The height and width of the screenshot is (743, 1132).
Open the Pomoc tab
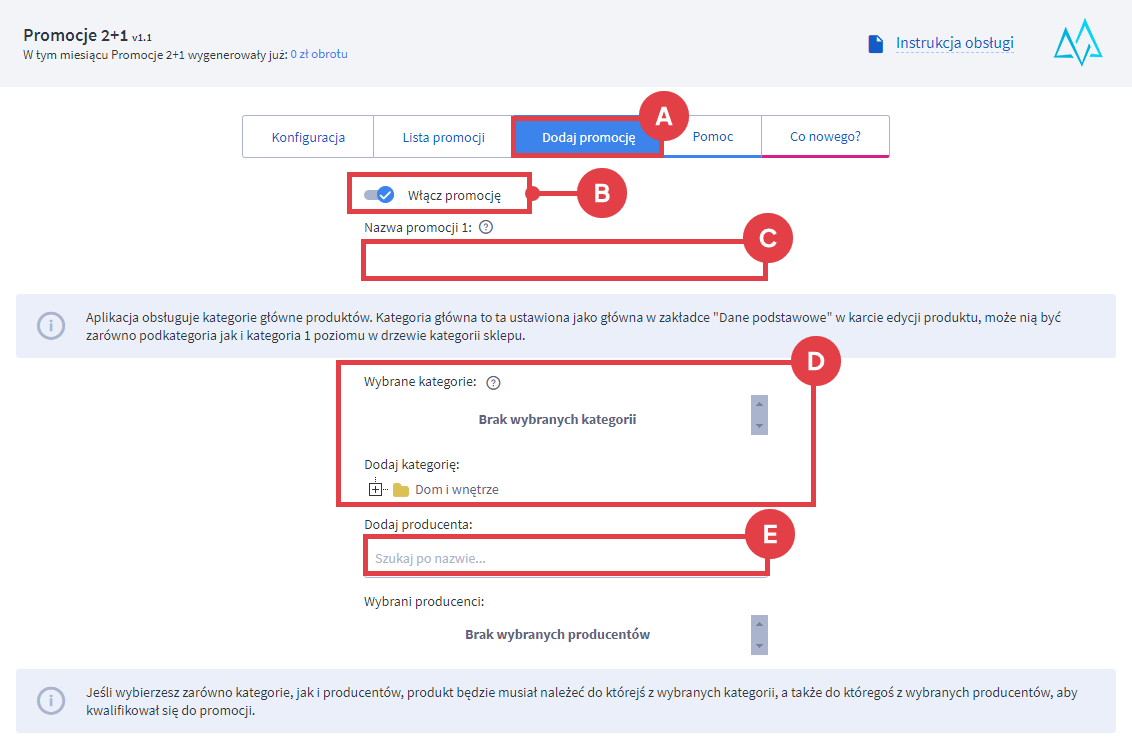tap(712, 137)
